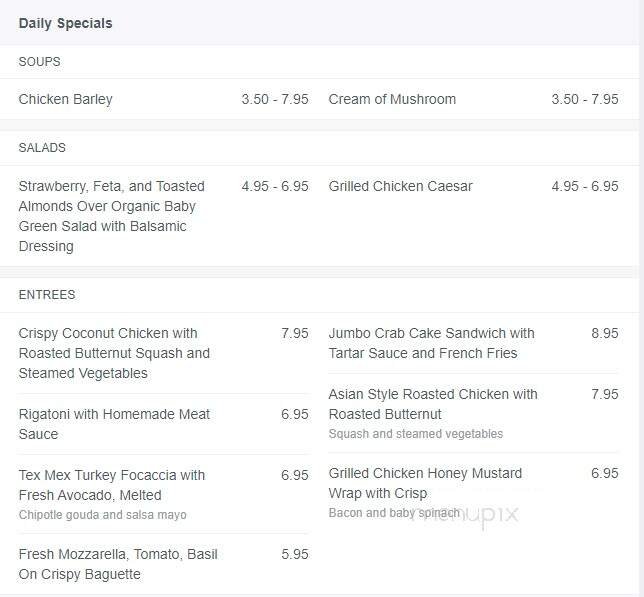Click Chicken Barley's 3.50 - 7.95 price
The height and width of the screenshot is (597, 644).
pos(274,99)
